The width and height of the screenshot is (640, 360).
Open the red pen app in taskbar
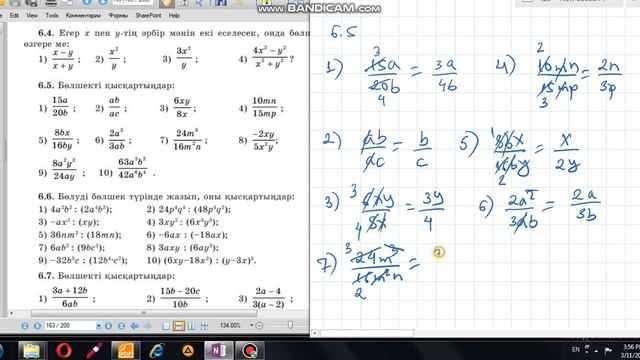[94, 351]
